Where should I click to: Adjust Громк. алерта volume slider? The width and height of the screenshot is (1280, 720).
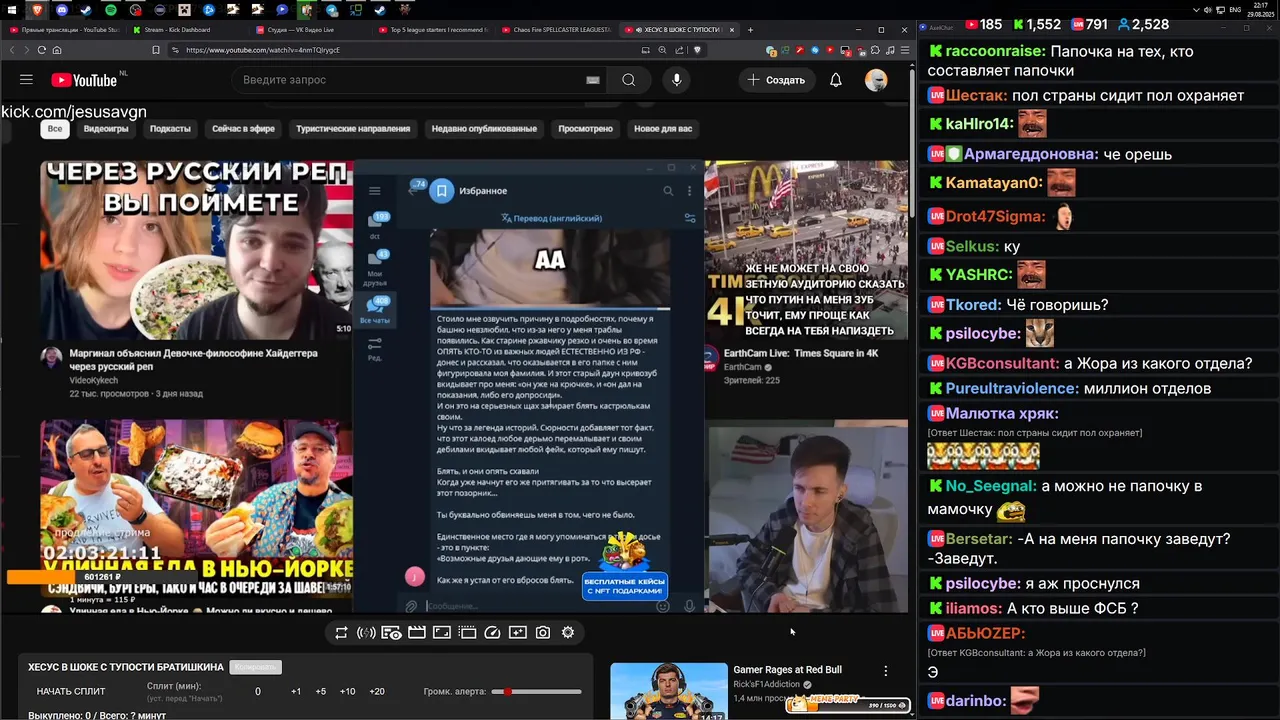click(x=537, y=692)
